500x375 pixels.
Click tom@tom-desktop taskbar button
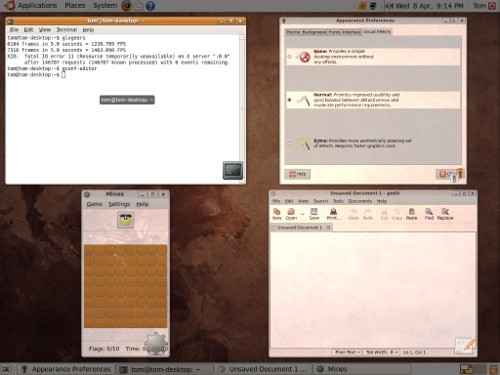[164, 369]
